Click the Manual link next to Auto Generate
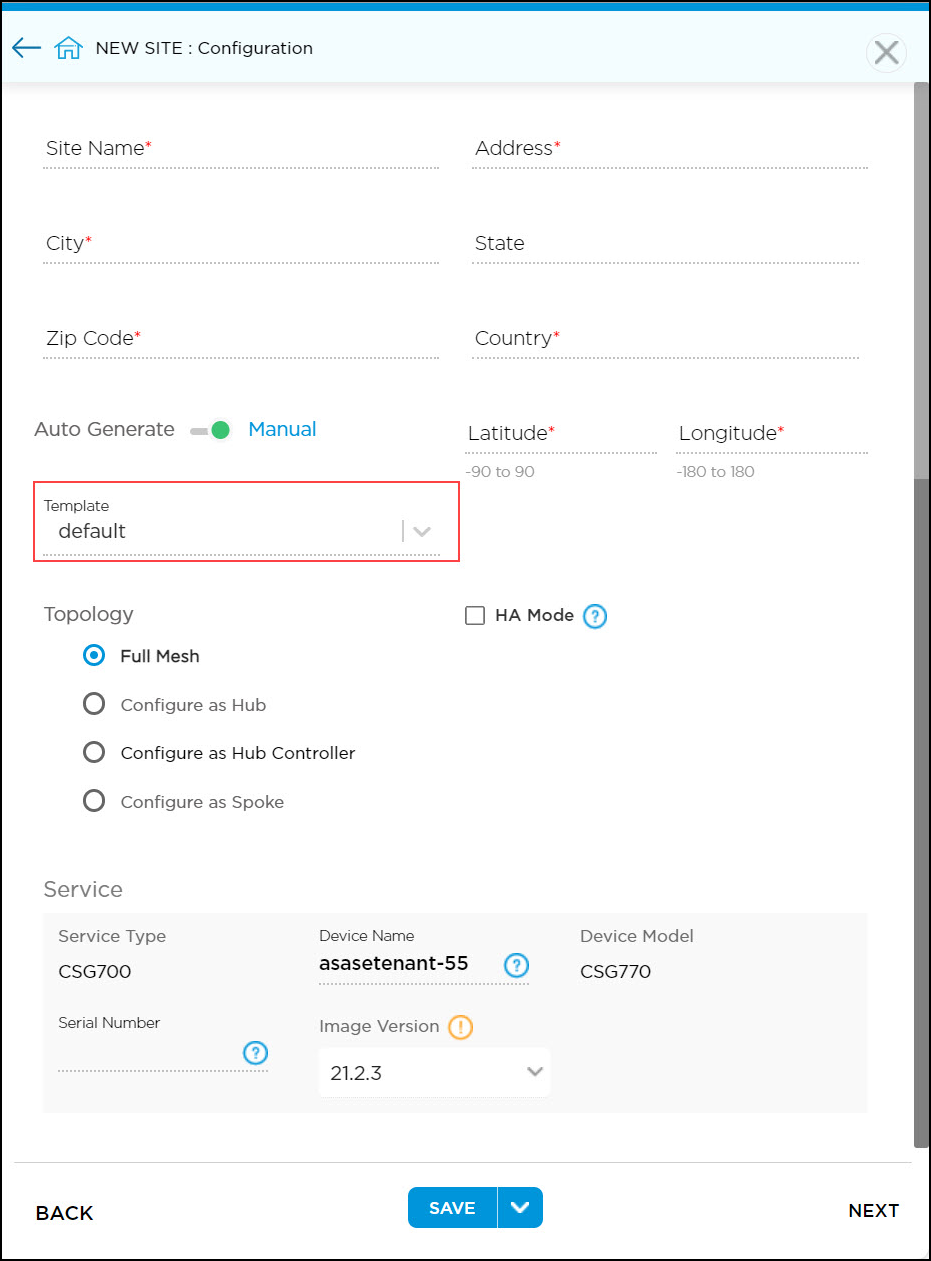 pyautogui.click(x=281, y=428)
